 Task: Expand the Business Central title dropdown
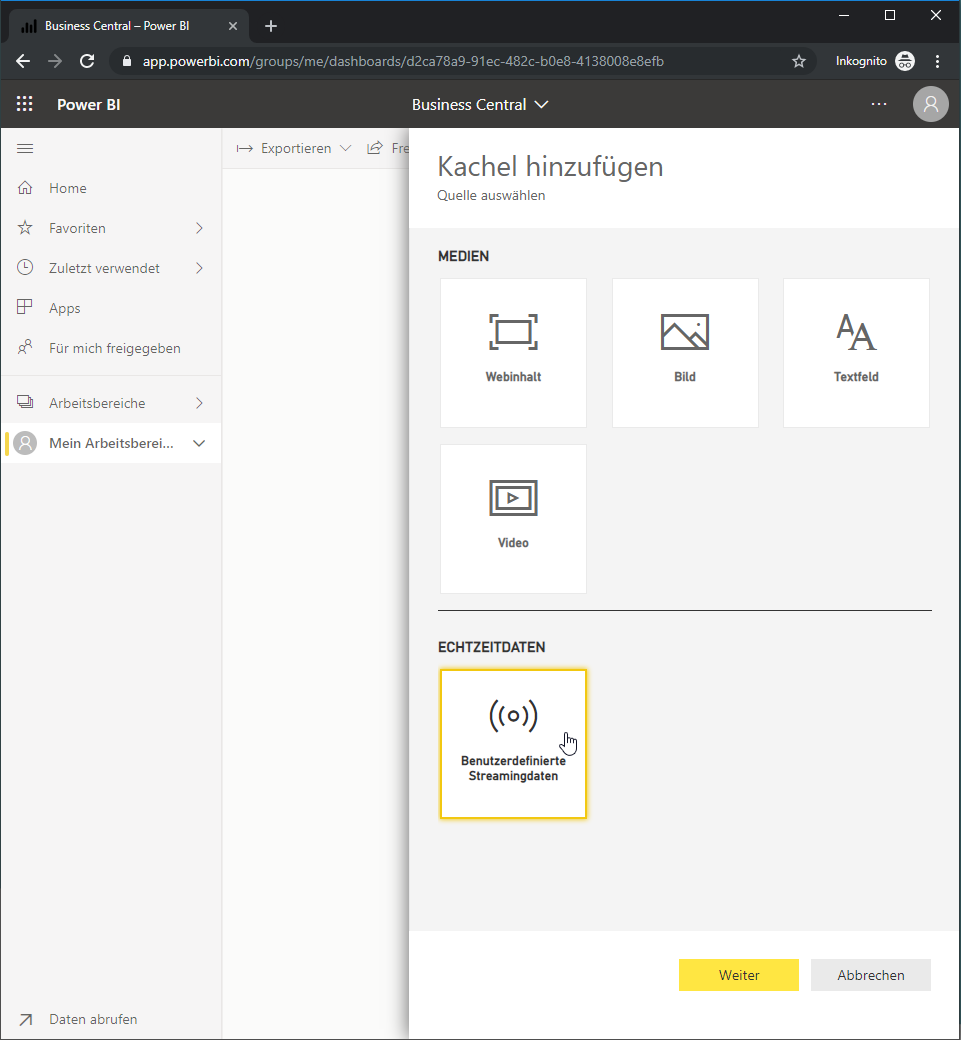(480, 105)
